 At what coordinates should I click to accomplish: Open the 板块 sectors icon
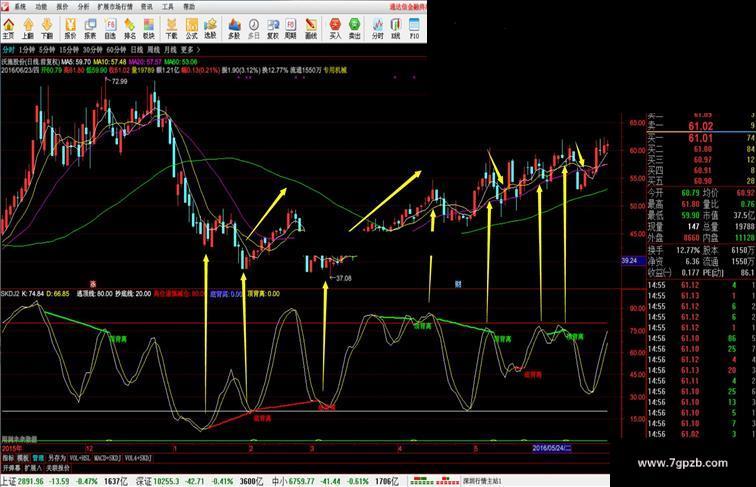pos(149,28)
